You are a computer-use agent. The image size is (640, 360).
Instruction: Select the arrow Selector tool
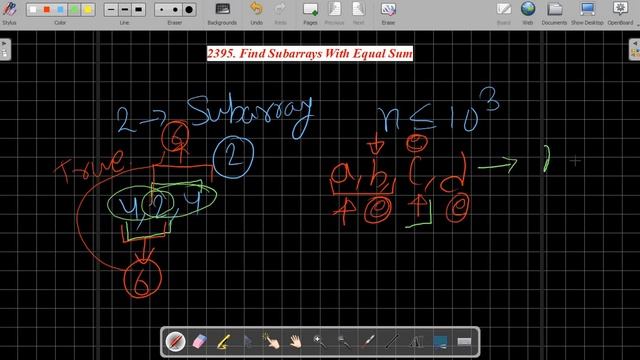click(248, 342)
